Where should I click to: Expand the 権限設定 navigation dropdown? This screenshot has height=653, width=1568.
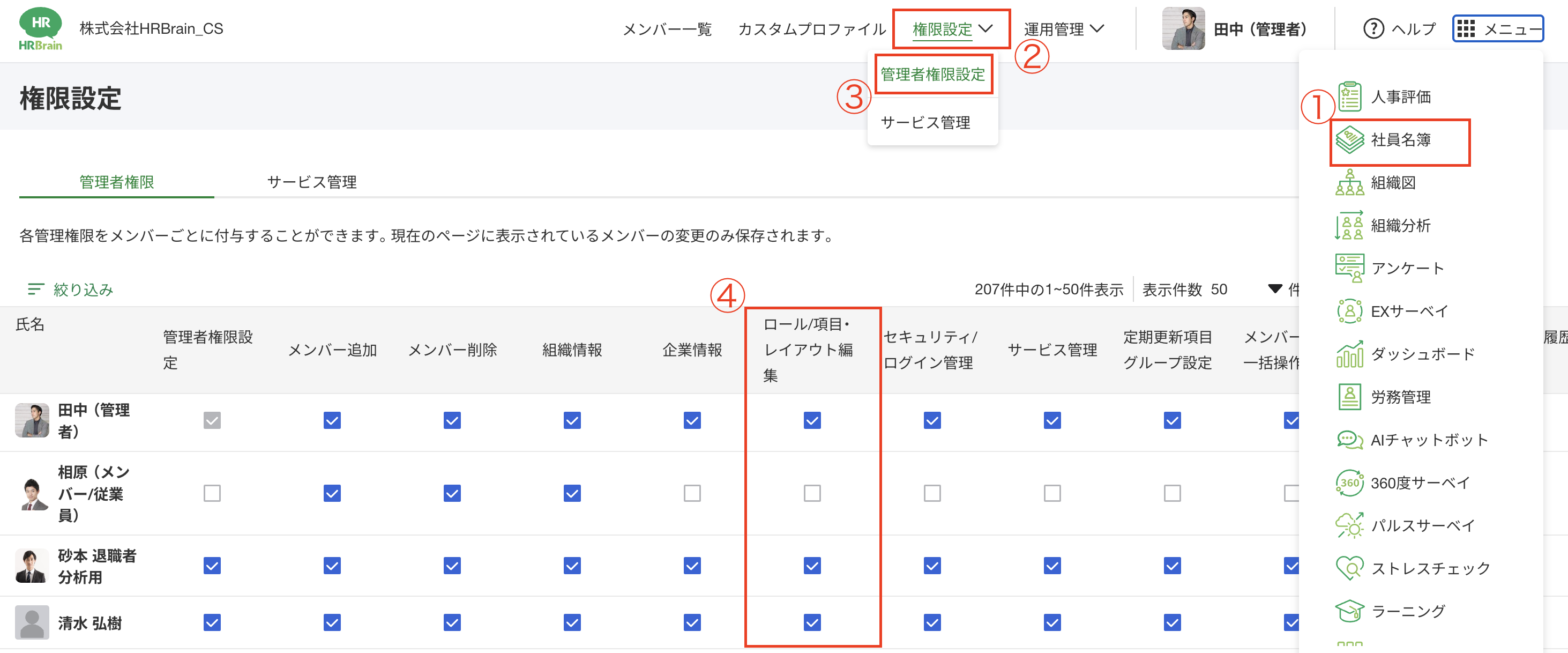(951, 28)
